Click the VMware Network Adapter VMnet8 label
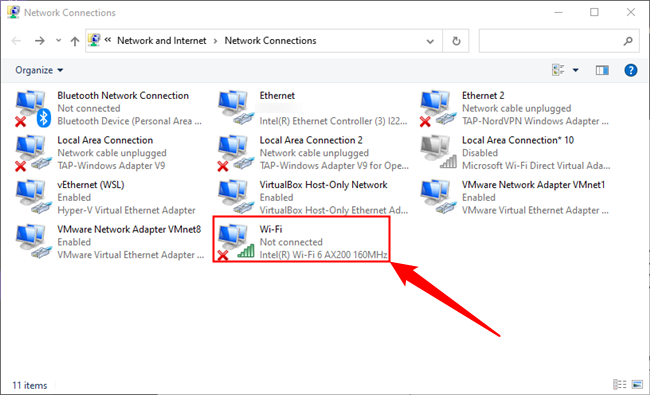The image size is (650, 395). (x=129, y=229)
